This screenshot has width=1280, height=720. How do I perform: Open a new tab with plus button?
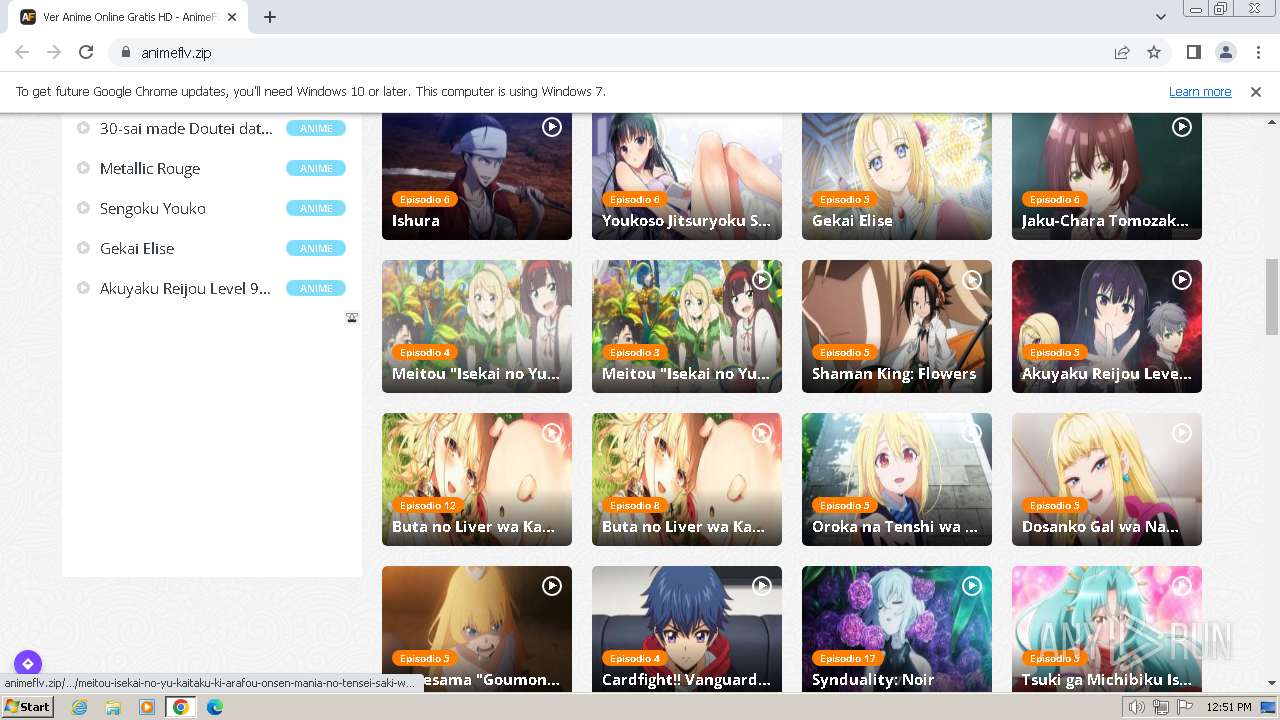click(270, 17)
